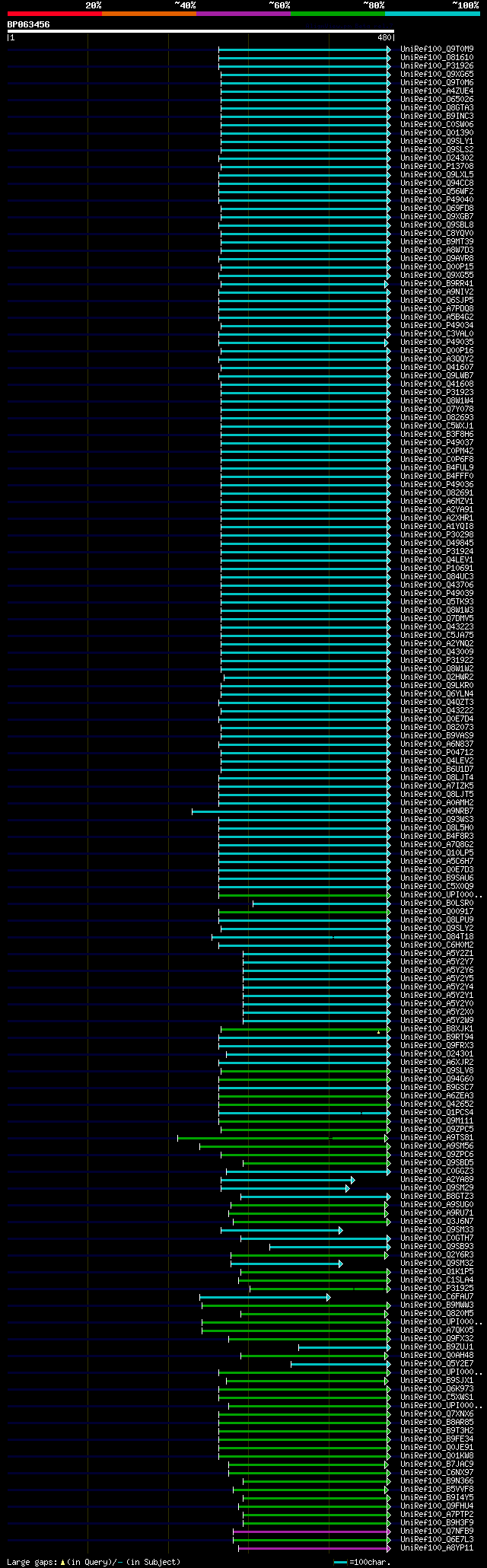The image size is (487, 1568).
Task: Select label UniRef100_Q9FRX3
Action: (437, 1046)
